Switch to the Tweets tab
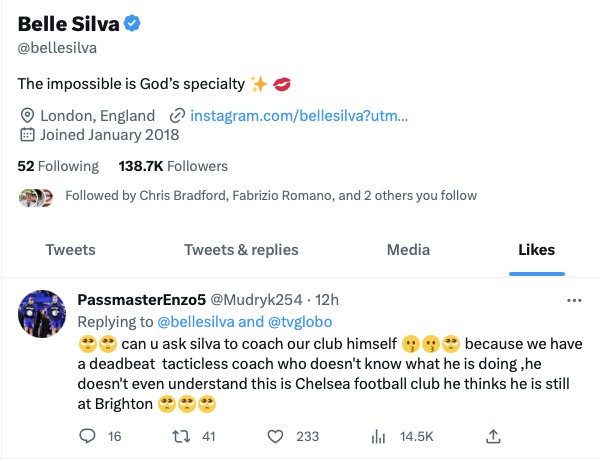 [x=70, y=250]
